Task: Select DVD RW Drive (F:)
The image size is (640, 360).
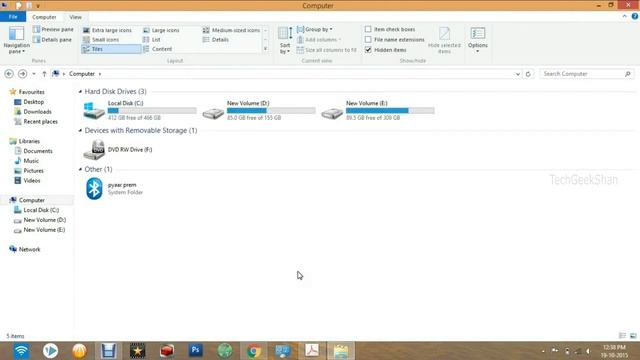Action: point(118,150)
